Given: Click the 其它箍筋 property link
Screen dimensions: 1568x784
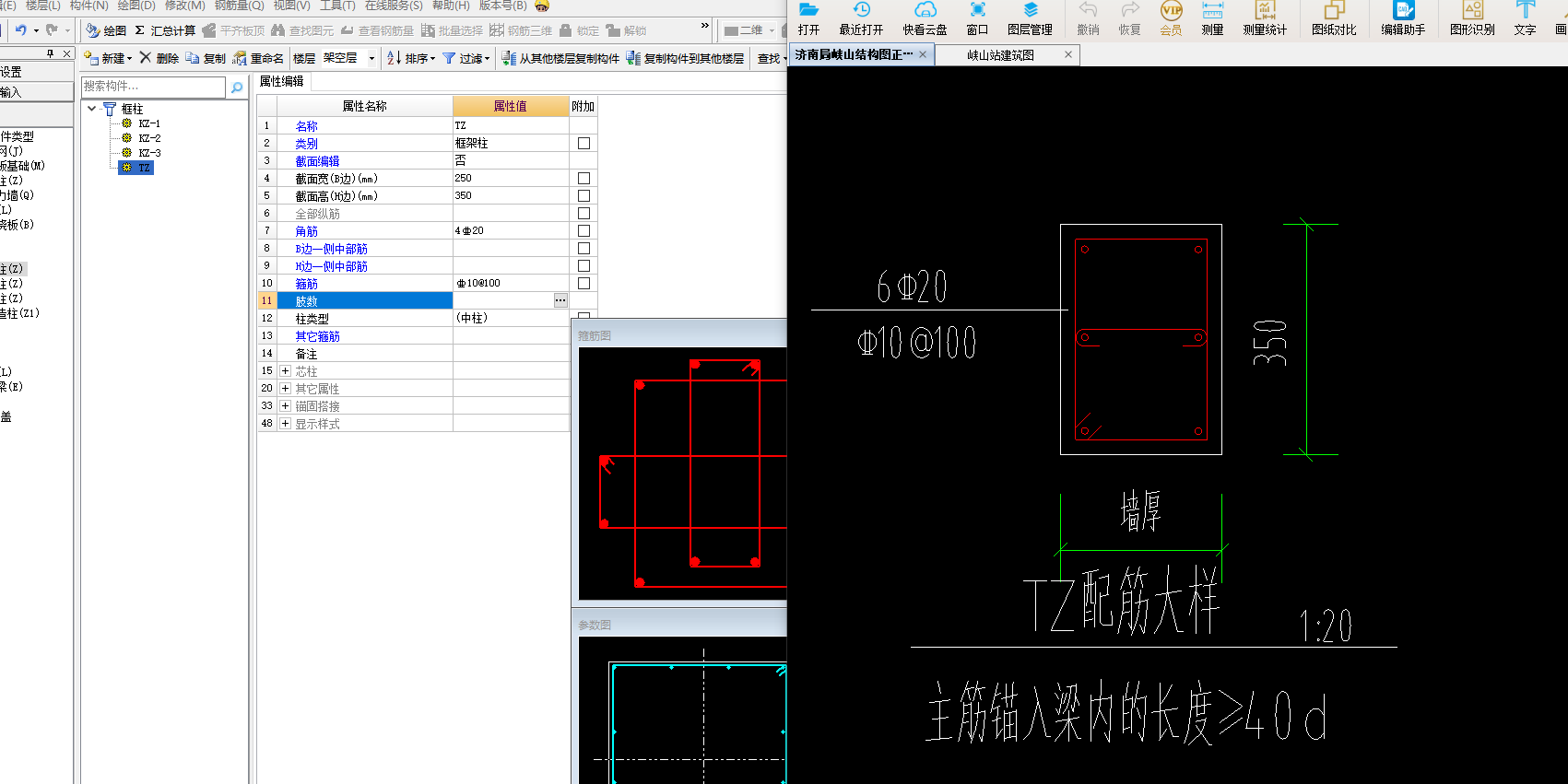Looking at the screenshot, I should point(317,336).
